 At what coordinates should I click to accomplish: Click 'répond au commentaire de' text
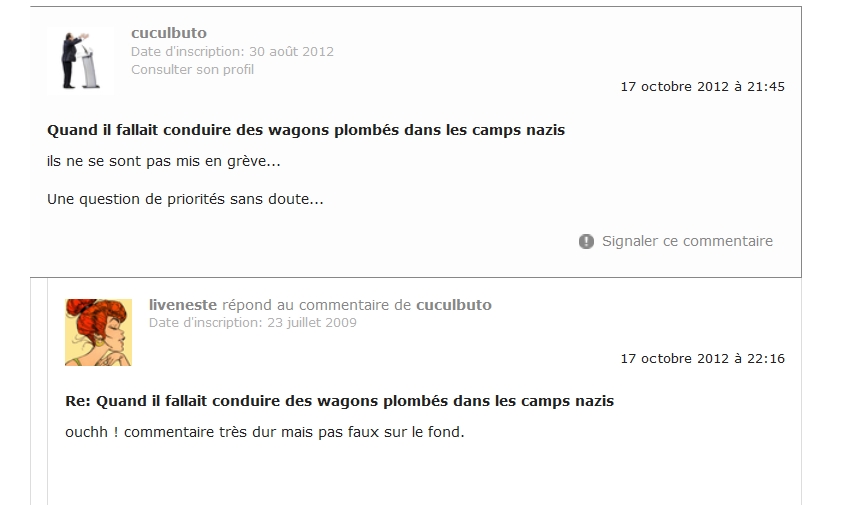(316, 305)
